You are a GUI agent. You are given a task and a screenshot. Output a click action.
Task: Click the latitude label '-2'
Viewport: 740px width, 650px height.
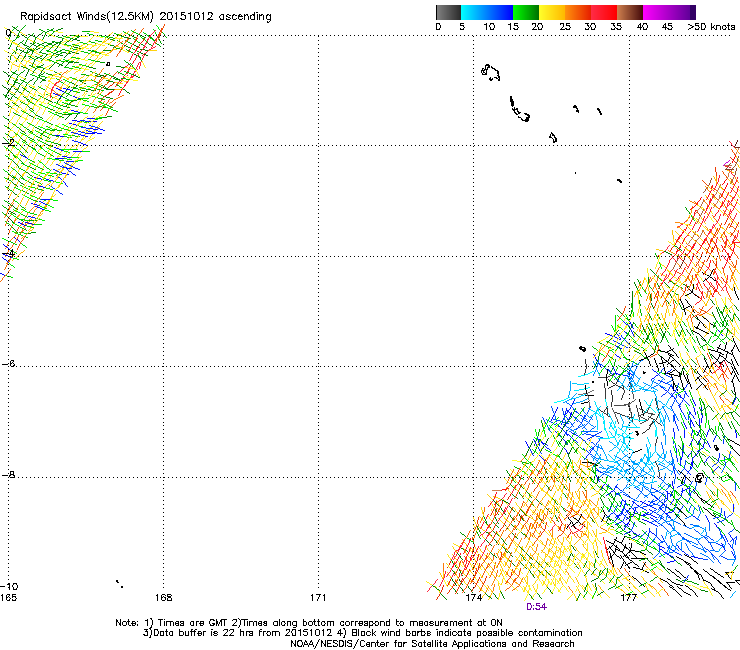point(8,142)
